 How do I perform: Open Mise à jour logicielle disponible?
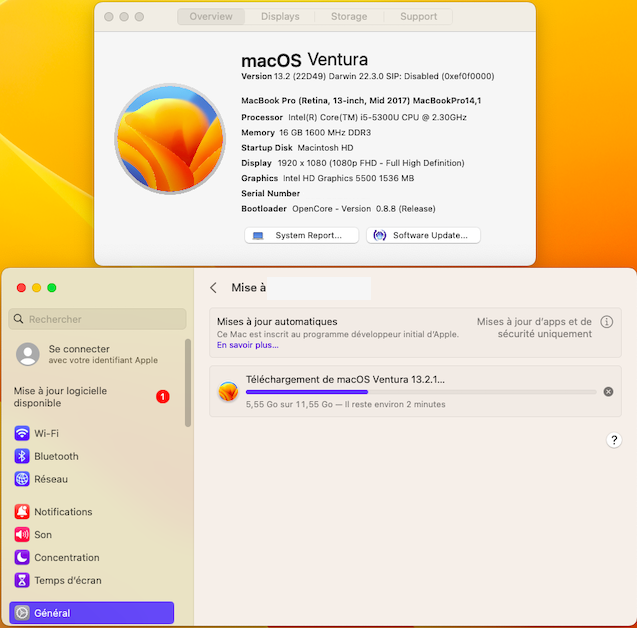91,396
